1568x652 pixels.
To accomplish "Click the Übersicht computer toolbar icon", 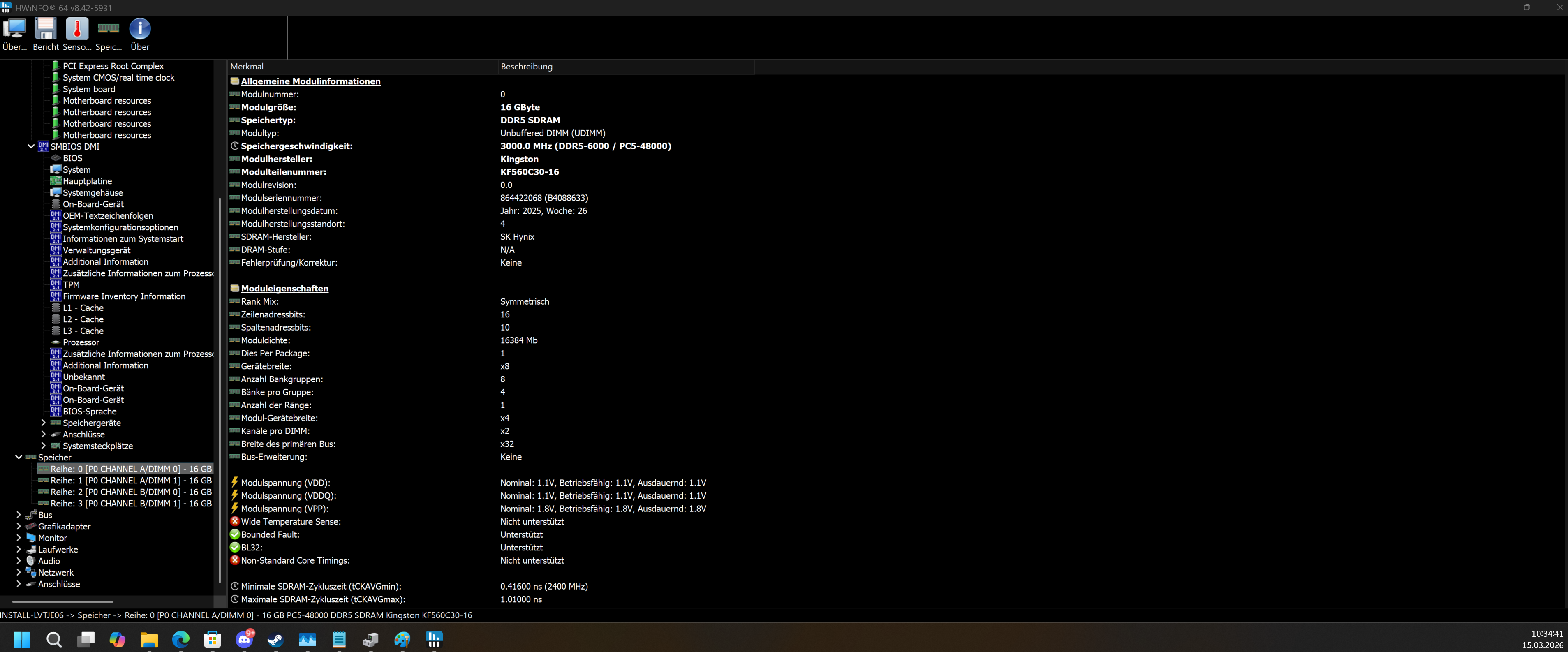I will (x=15, y=29).
